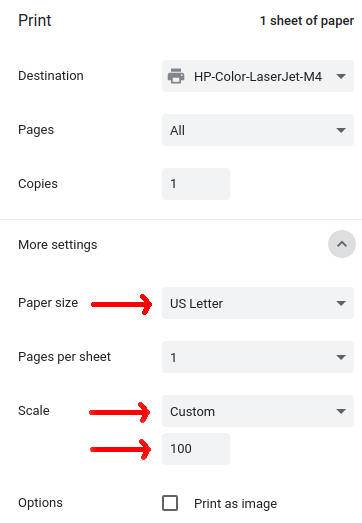Open the Custom scale dropdown
This screenshot has height=523, width=362.
click(x=258, y=411)
